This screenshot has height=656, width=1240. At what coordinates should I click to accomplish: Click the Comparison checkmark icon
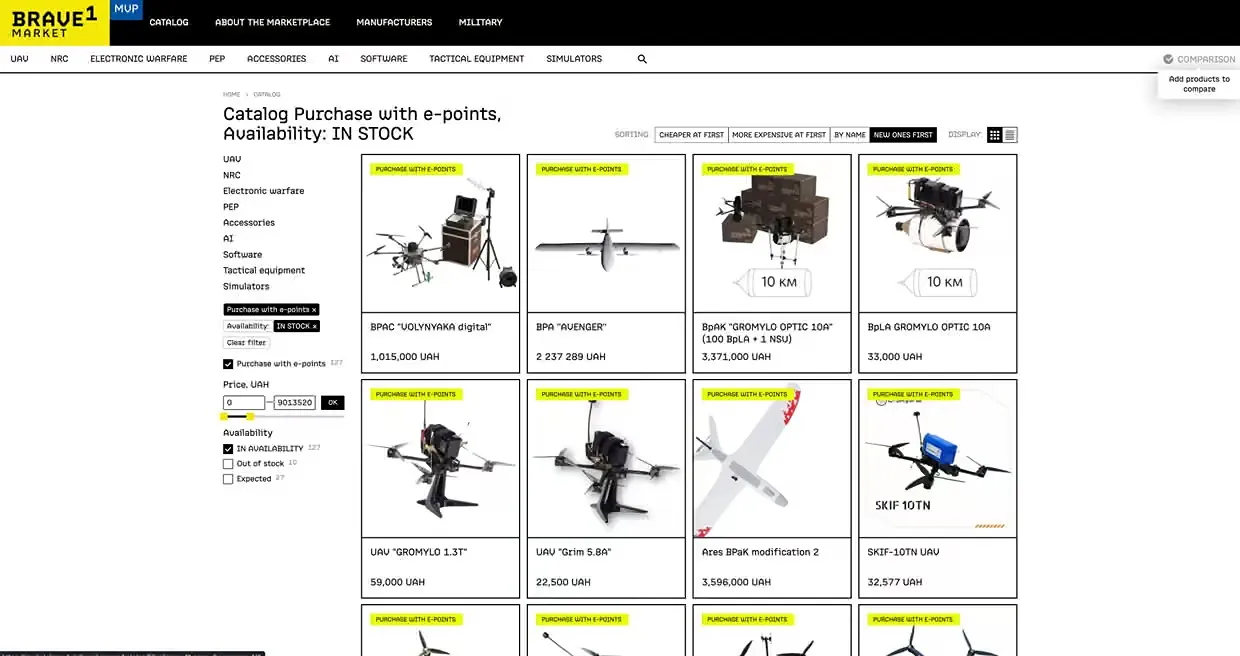1168,59
